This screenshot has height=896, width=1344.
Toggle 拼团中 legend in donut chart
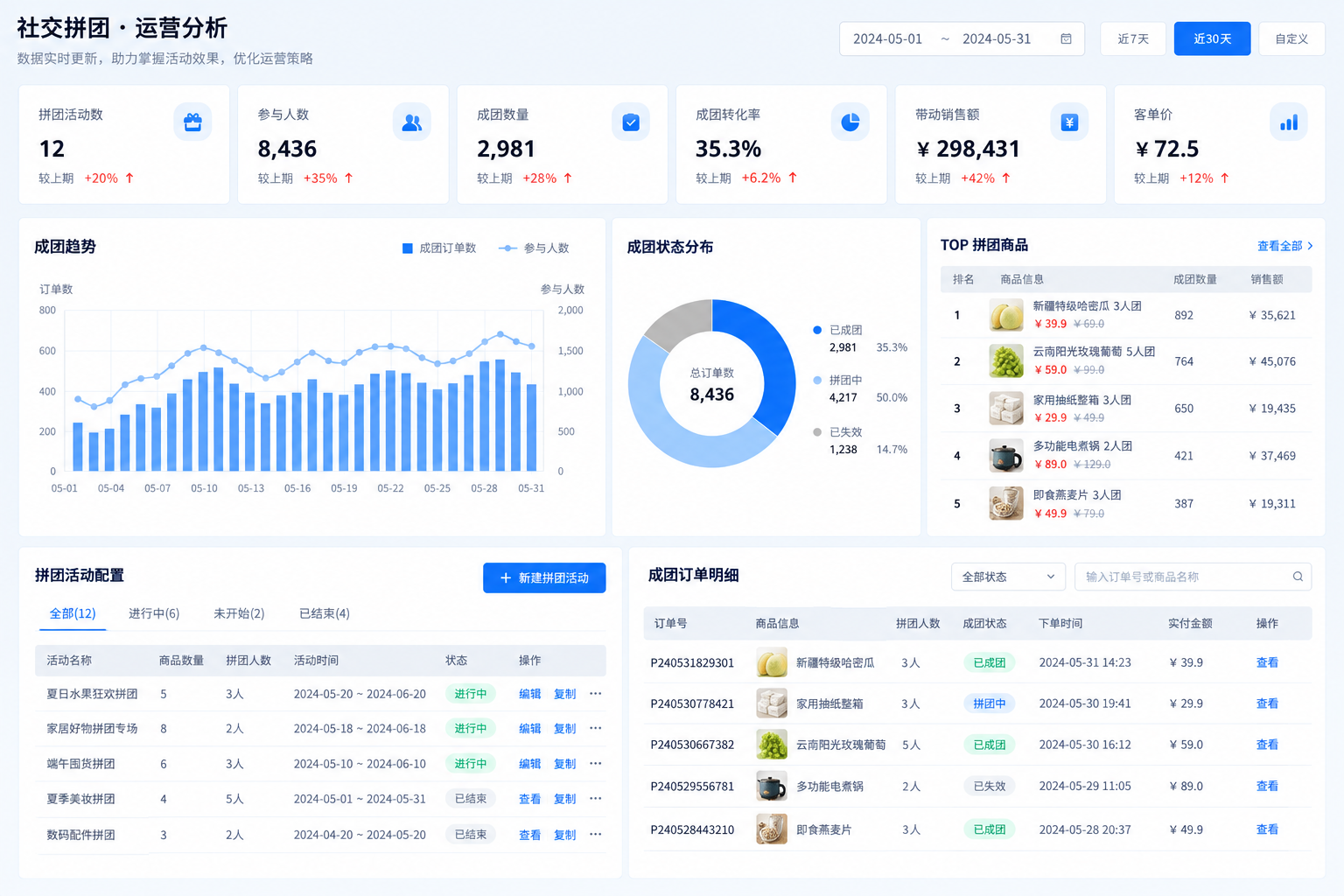837,381
